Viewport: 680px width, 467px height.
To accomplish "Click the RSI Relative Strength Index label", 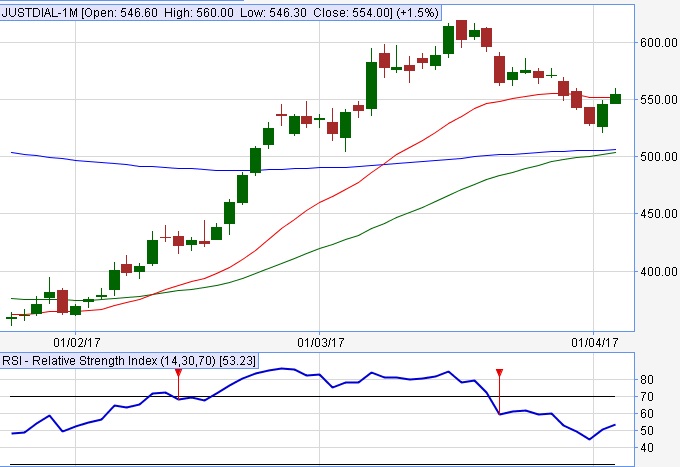I will coord(129,360).
